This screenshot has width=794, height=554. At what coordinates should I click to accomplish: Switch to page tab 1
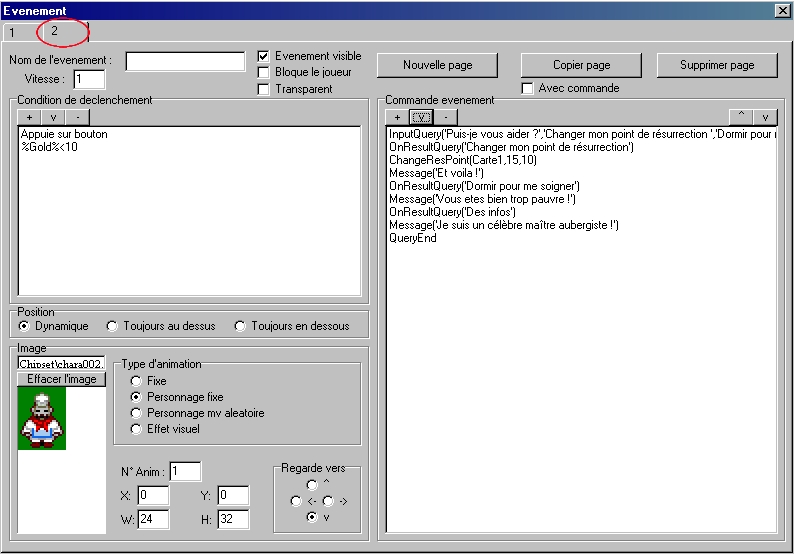[13, 32]
